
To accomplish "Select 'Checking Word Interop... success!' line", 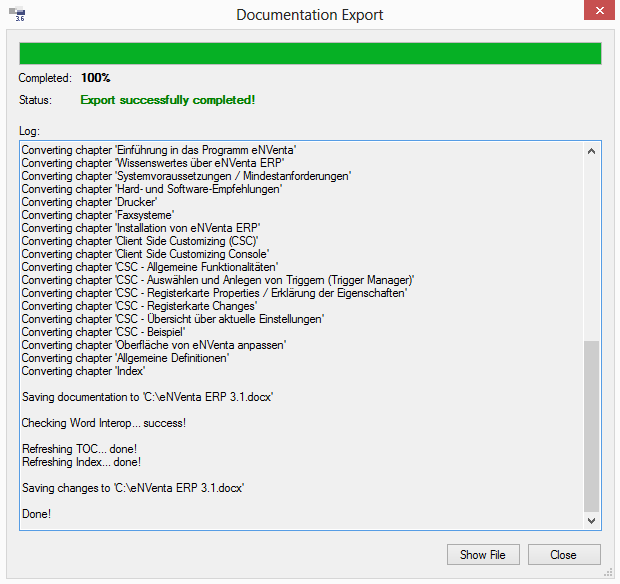I will tap(104, 423).
